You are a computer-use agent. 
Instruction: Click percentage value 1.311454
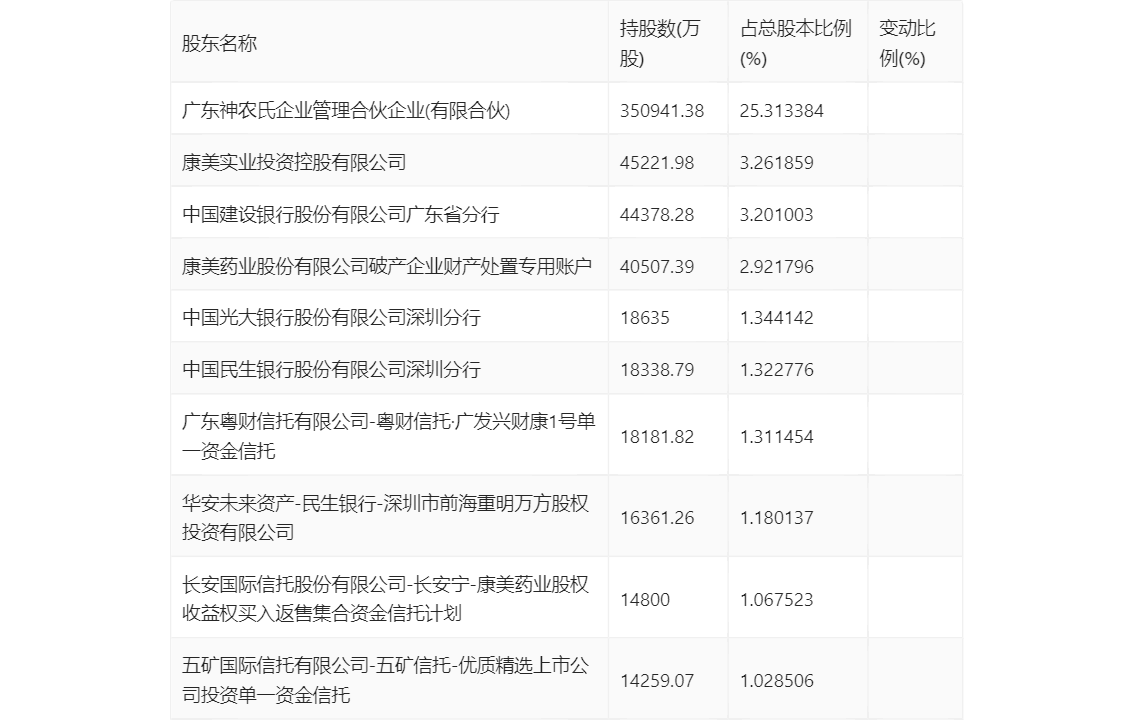(x=777, y=437)
